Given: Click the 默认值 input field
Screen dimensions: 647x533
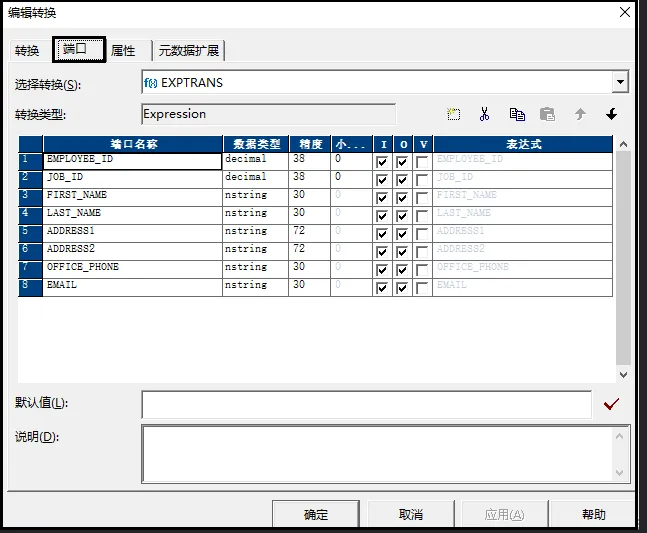Looking at the screenshot, I should coord(366,404).
